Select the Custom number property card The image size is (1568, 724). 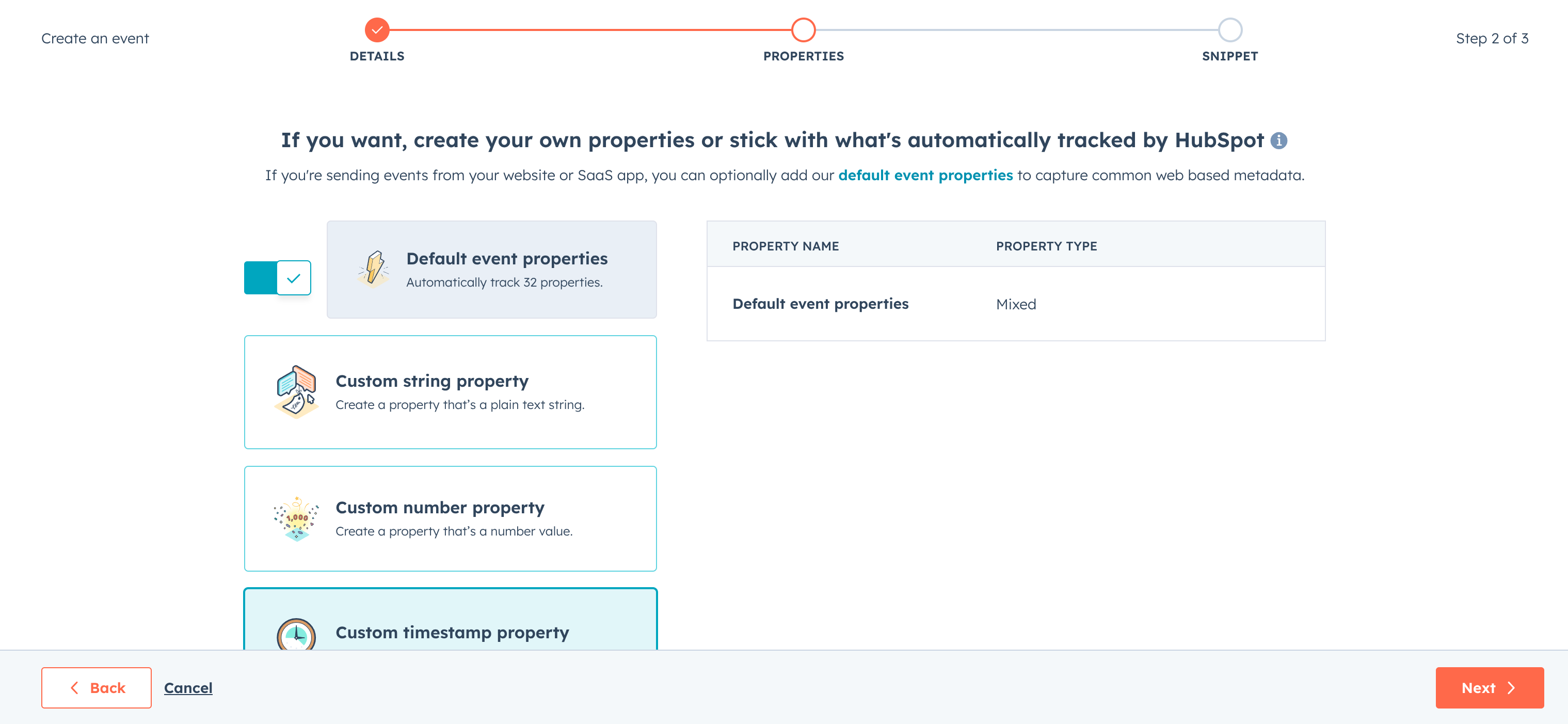(451, 519)
